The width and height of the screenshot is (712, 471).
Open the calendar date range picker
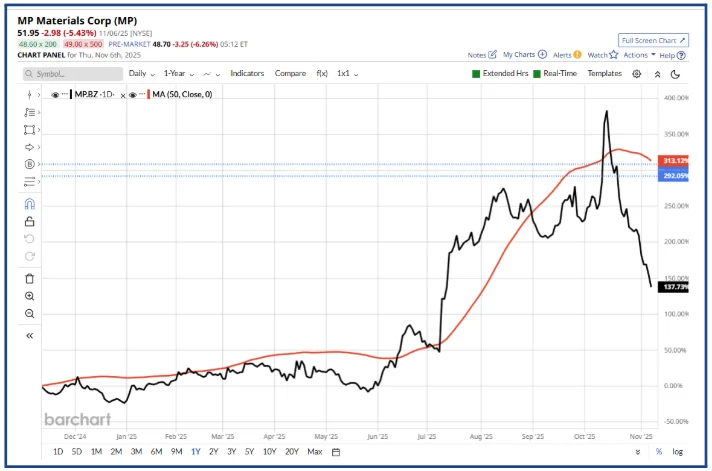click(335, 452)
